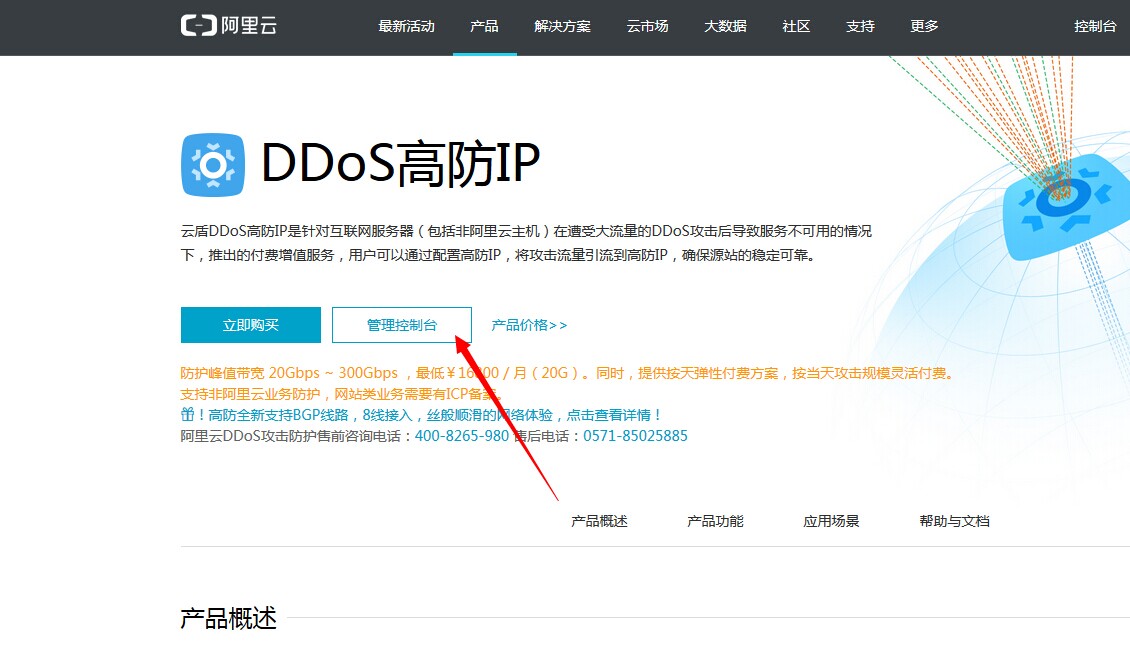
Task: Click the DDoS高防IP product gear icon
Action: (x=213, y=165)
